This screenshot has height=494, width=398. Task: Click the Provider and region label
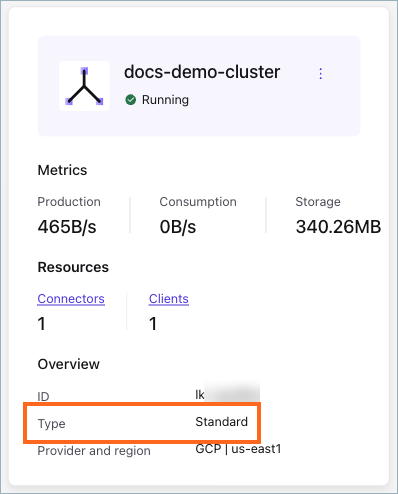tap(94, 451)
